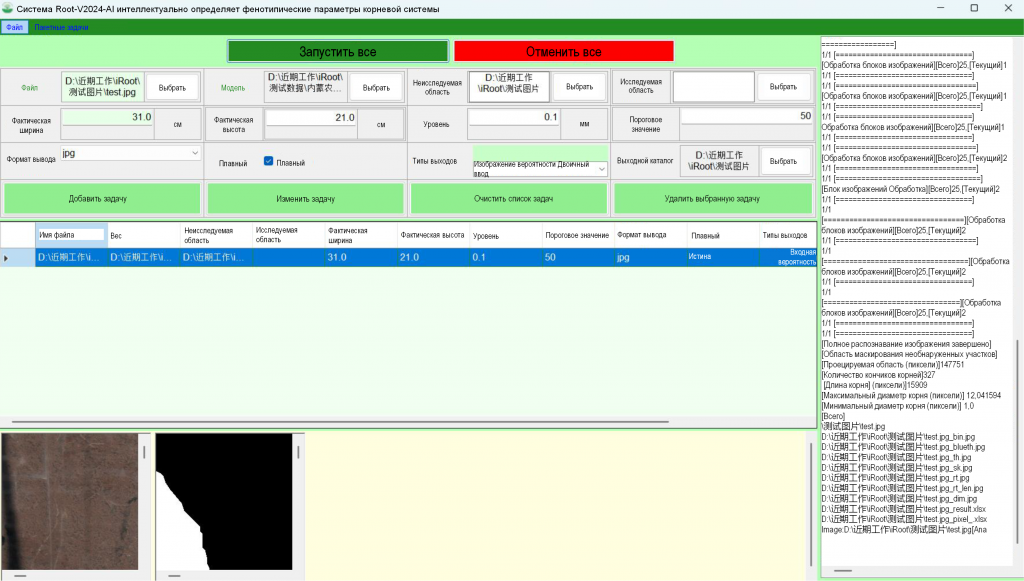Open the Пакетные задачи menu
The image size is (1024, 581).
click(61, 27)
